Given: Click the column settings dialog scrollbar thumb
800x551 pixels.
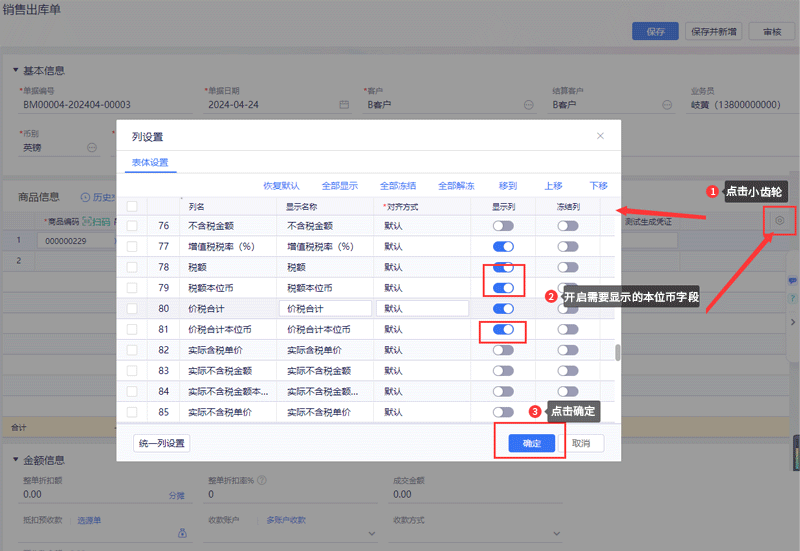Looking at the screenshot, I should (617, 353).
